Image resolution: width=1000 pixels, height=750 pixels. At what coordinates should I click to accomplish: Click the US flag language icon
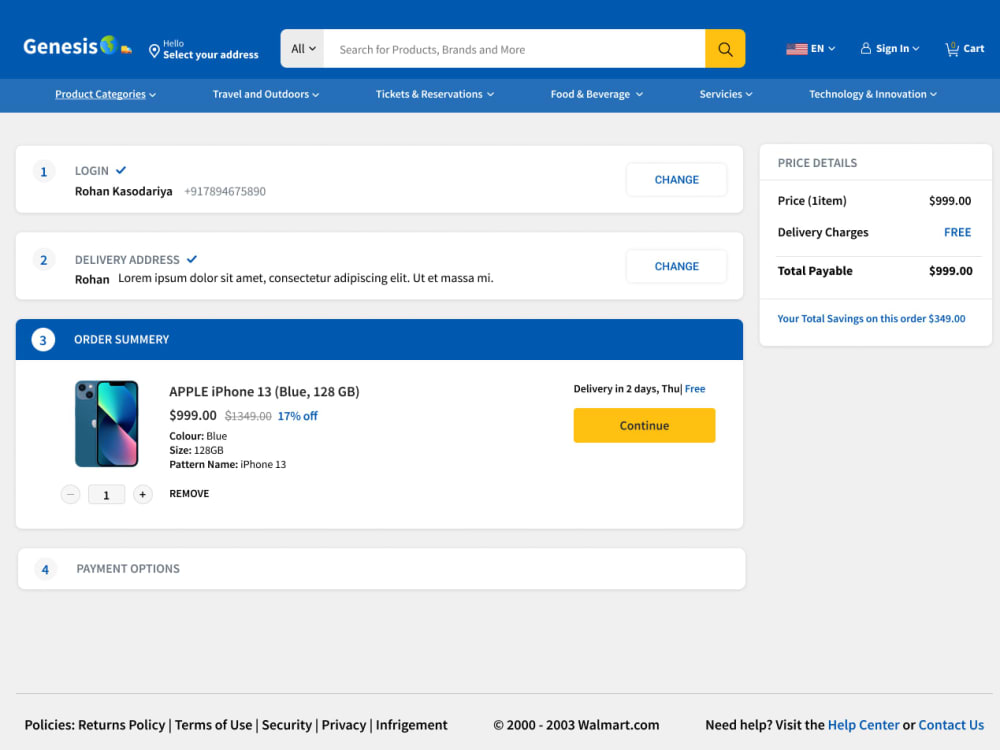click(796, 48)
